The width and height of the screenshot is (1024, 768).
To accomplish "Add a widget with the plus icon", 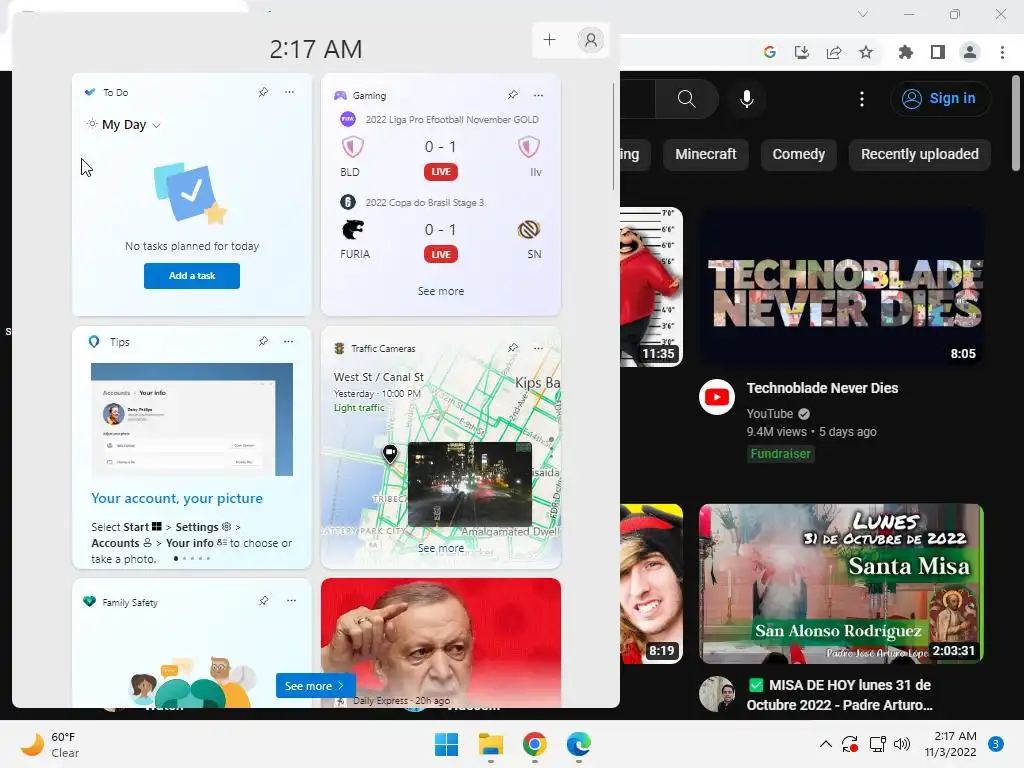I will [549, 40].
